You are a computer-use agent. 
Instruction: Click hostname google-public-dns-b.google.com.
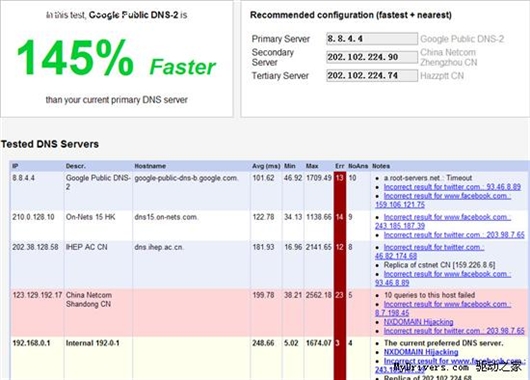point(186,178)
